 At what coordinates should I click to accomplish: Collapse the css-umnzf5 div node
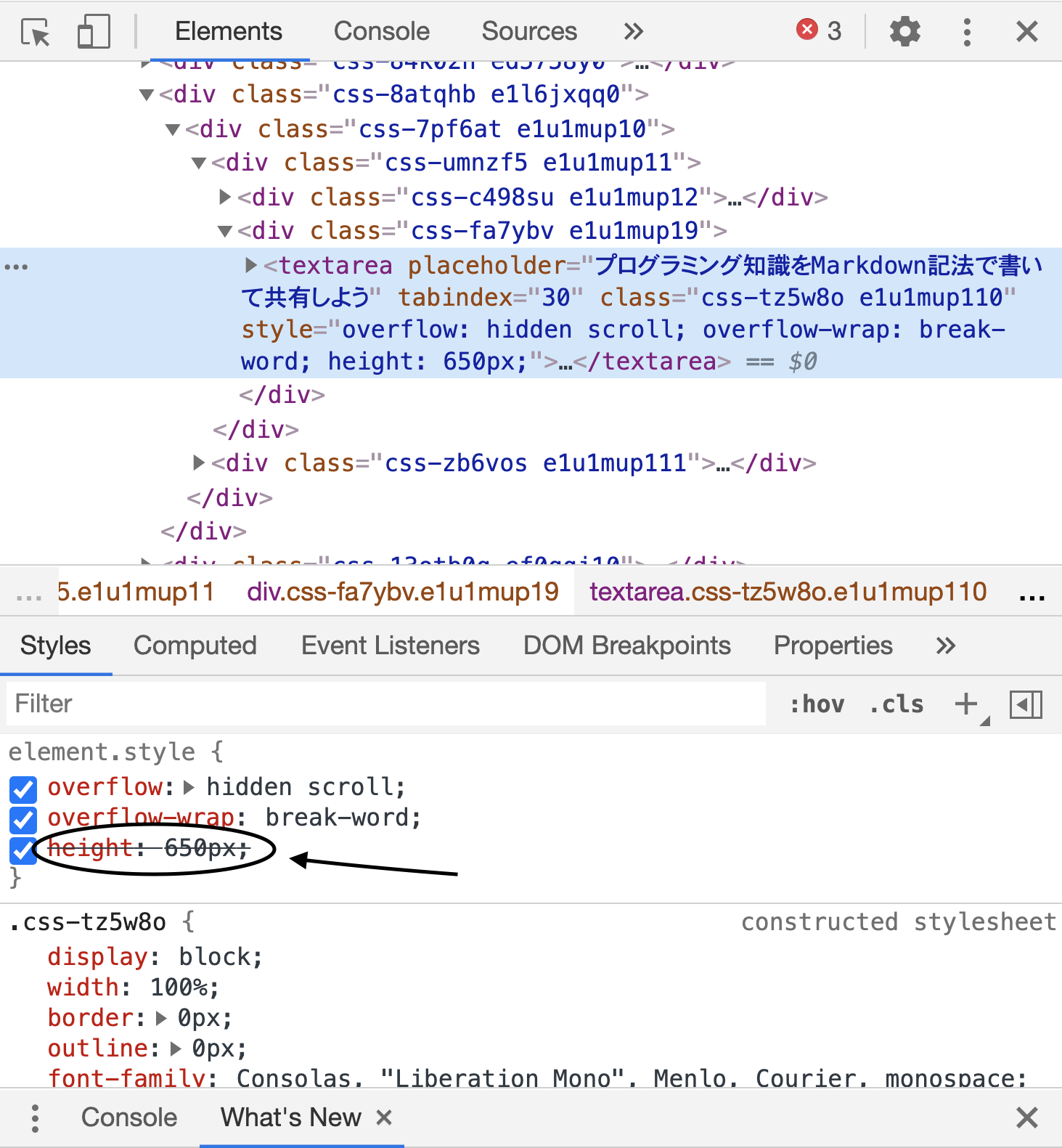199,163
